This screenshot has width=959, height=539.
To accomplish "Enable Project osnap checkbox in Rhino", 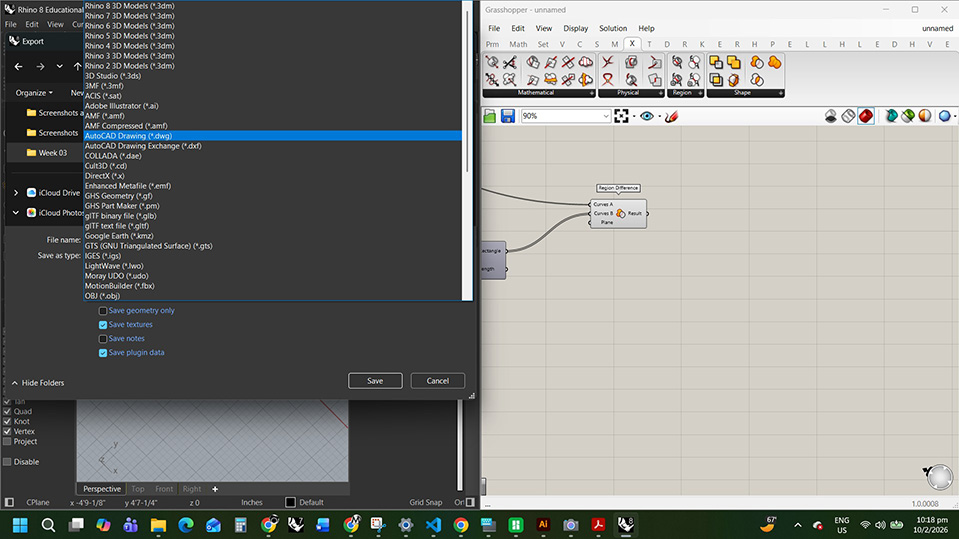I will [7, 442].
